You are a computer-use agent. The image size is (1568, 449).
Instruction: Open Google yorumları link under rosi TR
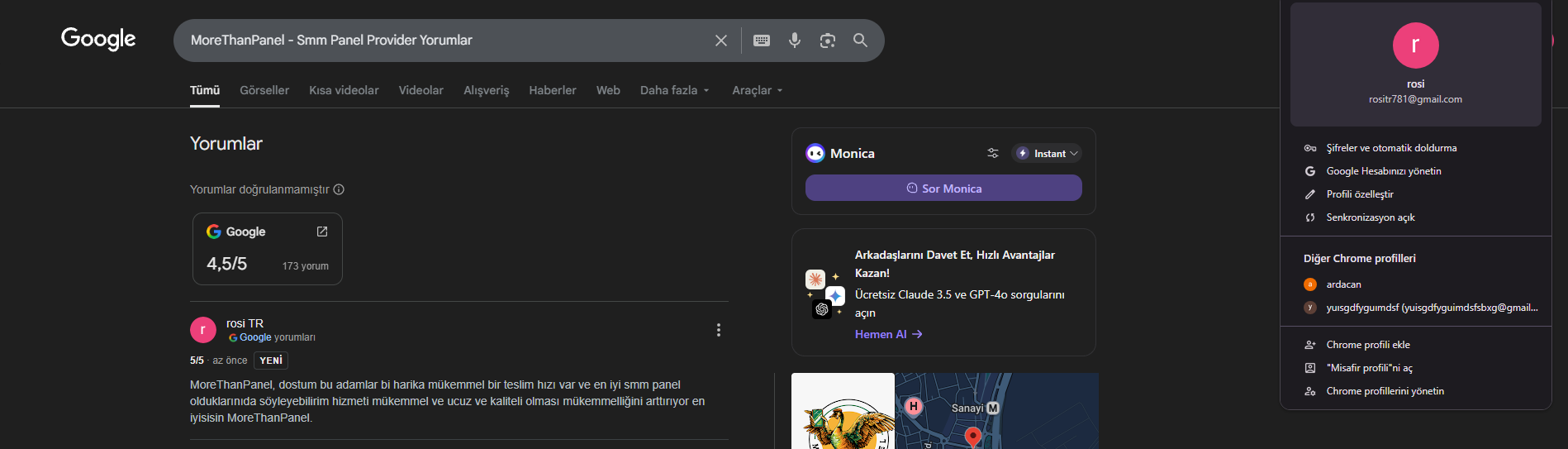tap(272, 337)
